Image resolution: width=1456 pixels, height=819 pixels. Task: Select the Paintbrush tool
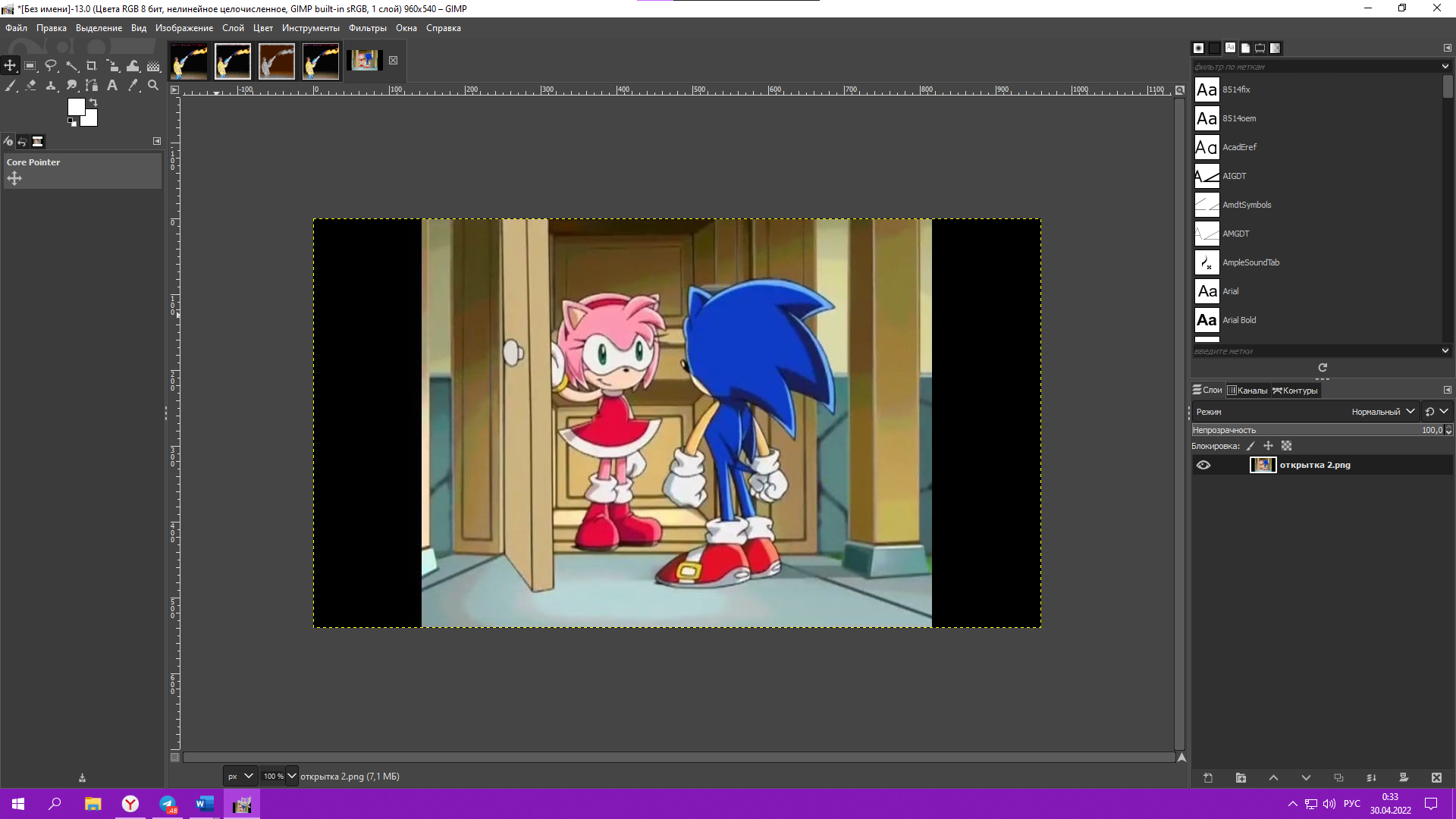pos(10,86)
